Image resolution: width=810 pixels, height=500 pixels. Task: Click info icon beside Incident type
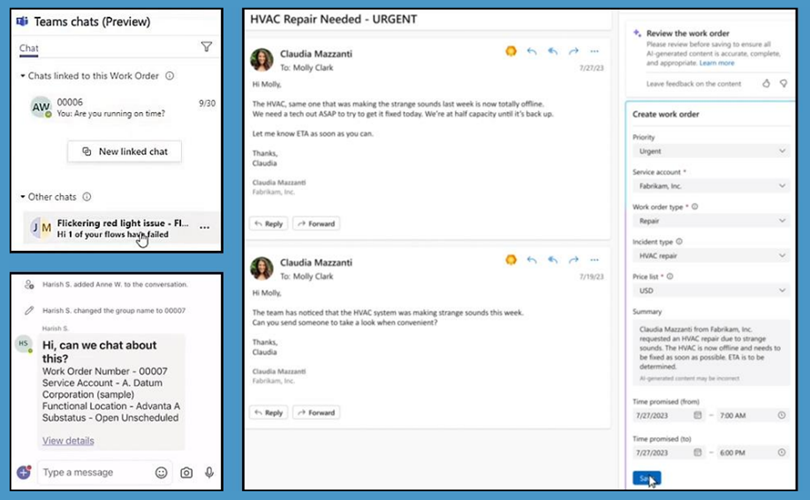679,241
